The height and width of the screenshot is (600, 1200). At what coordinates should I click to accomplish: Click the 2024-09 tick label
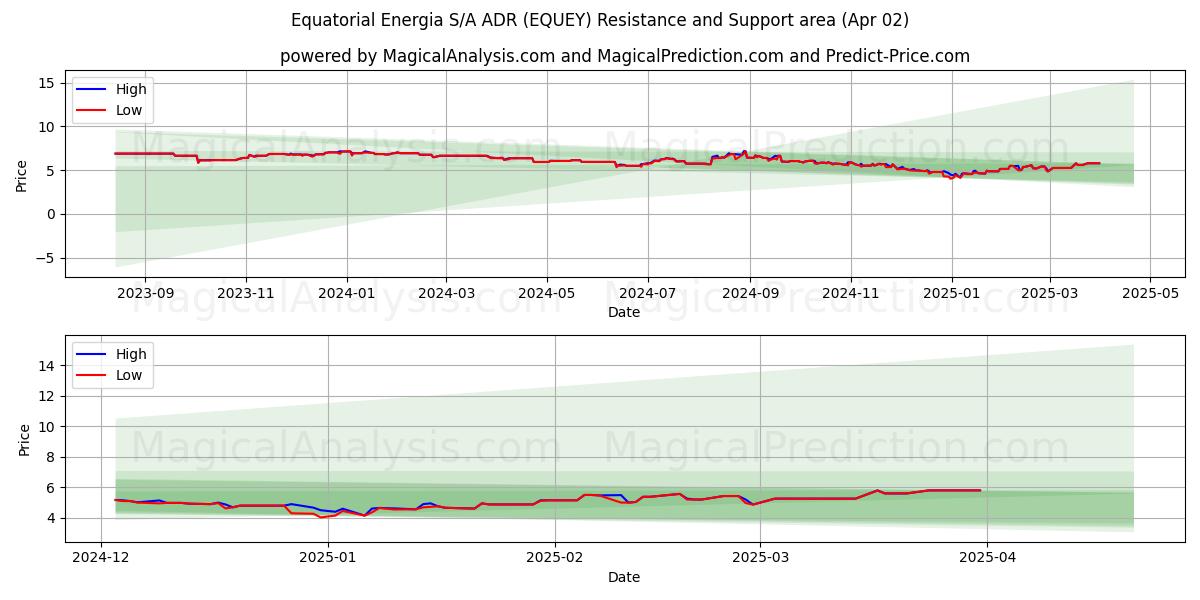click(x=750, y=293)
